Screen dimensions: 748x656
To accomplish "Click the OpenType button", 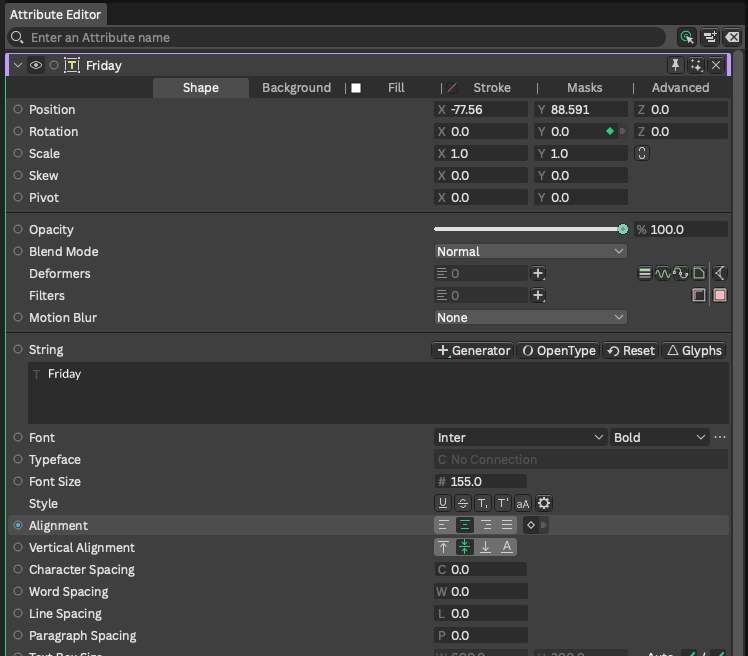I will (558, 351).
